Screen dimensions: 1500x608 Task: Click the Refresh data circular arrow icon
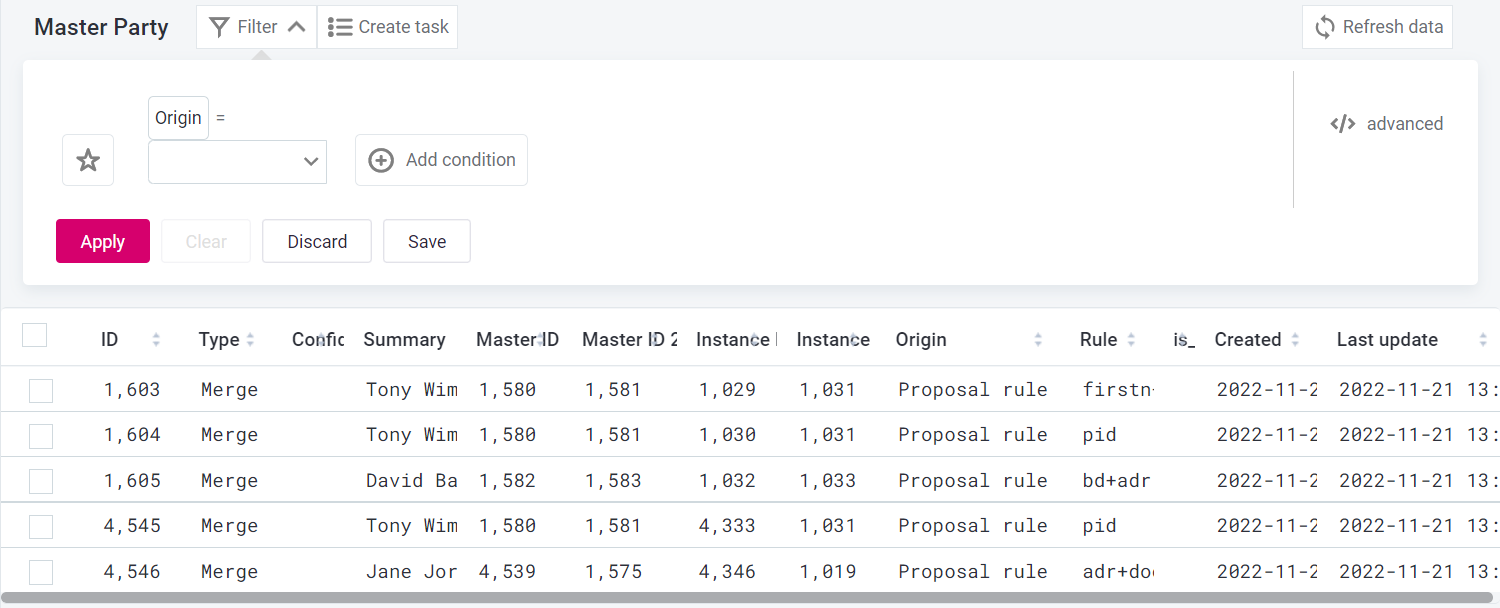[1324, 27]
